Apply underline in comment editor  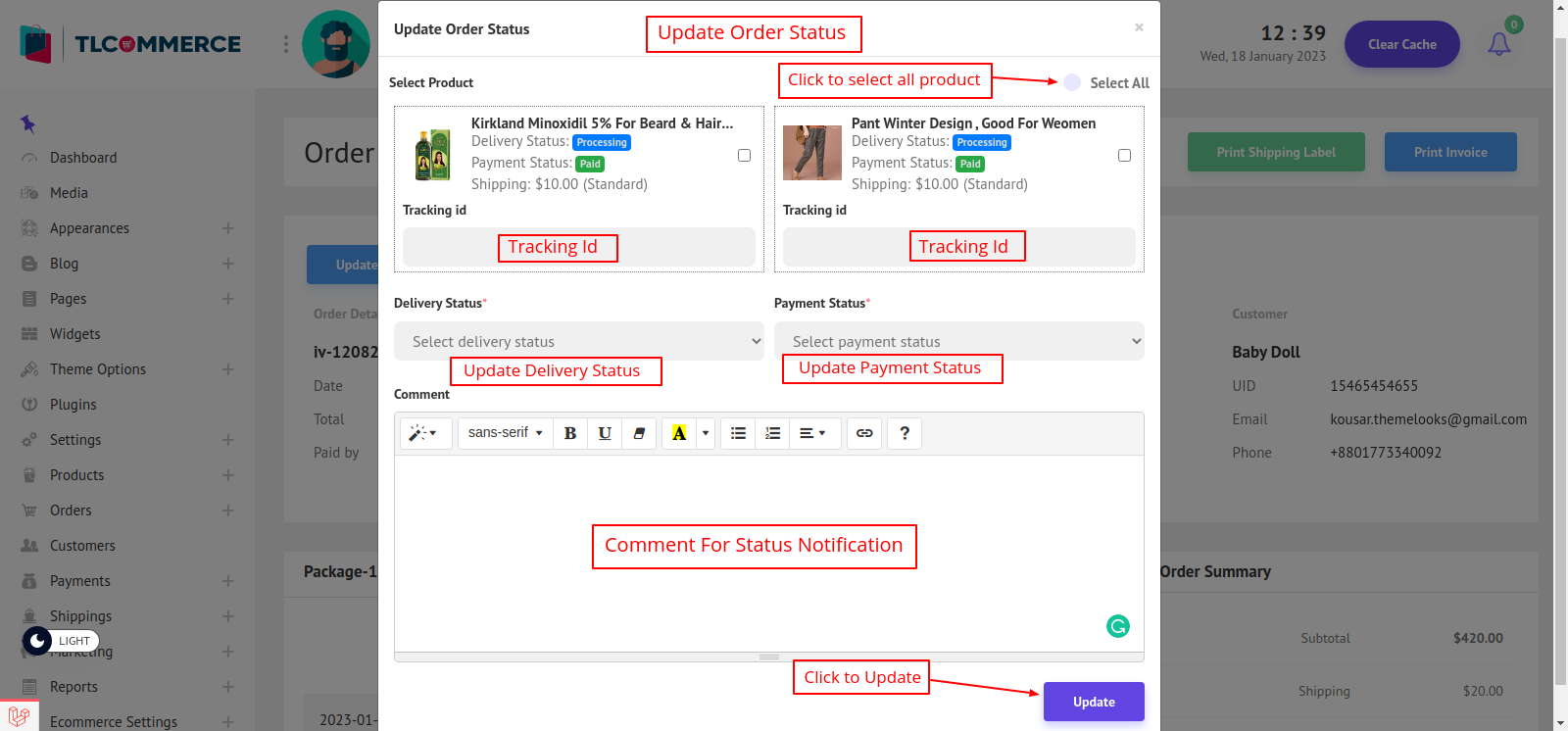point(605,433)
